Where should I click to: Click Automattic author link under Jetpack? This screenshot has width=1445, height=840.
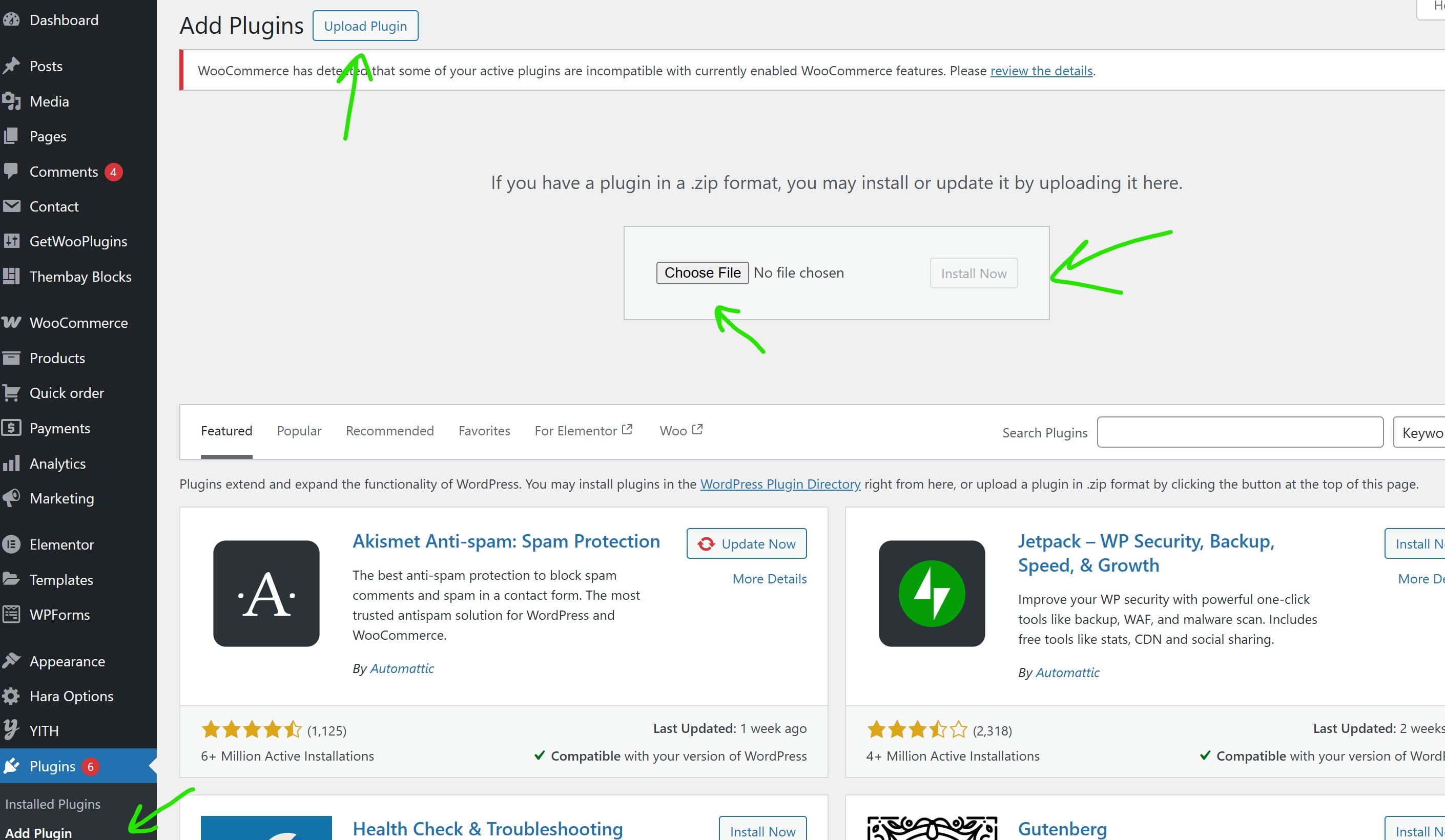click(x=1067, y=672)
